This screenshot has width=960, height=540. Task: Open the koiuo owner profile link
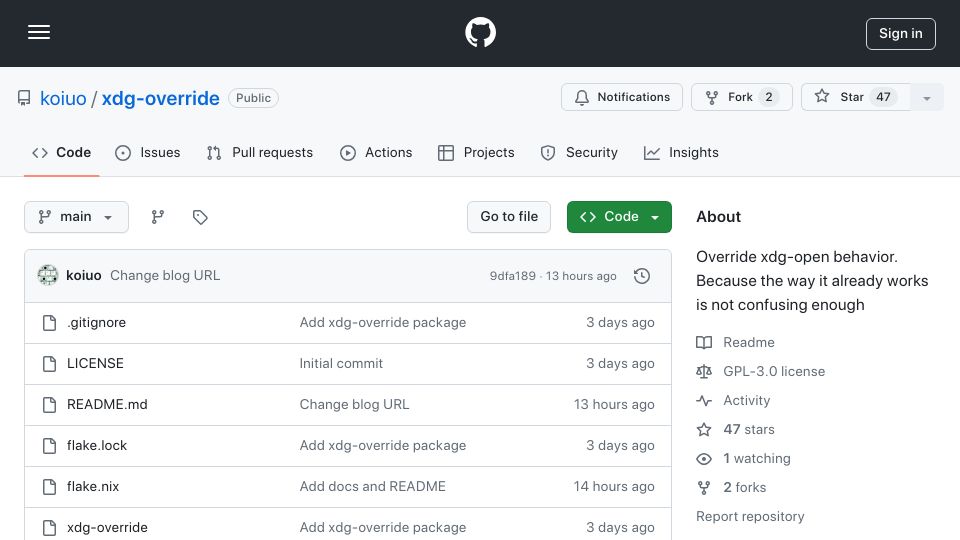coord(63,98)
